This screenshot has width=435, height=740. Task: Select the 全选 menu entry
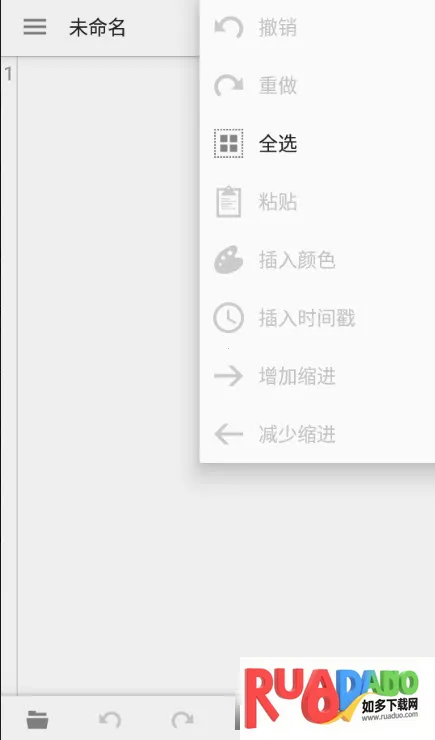(x=317, y=143)
